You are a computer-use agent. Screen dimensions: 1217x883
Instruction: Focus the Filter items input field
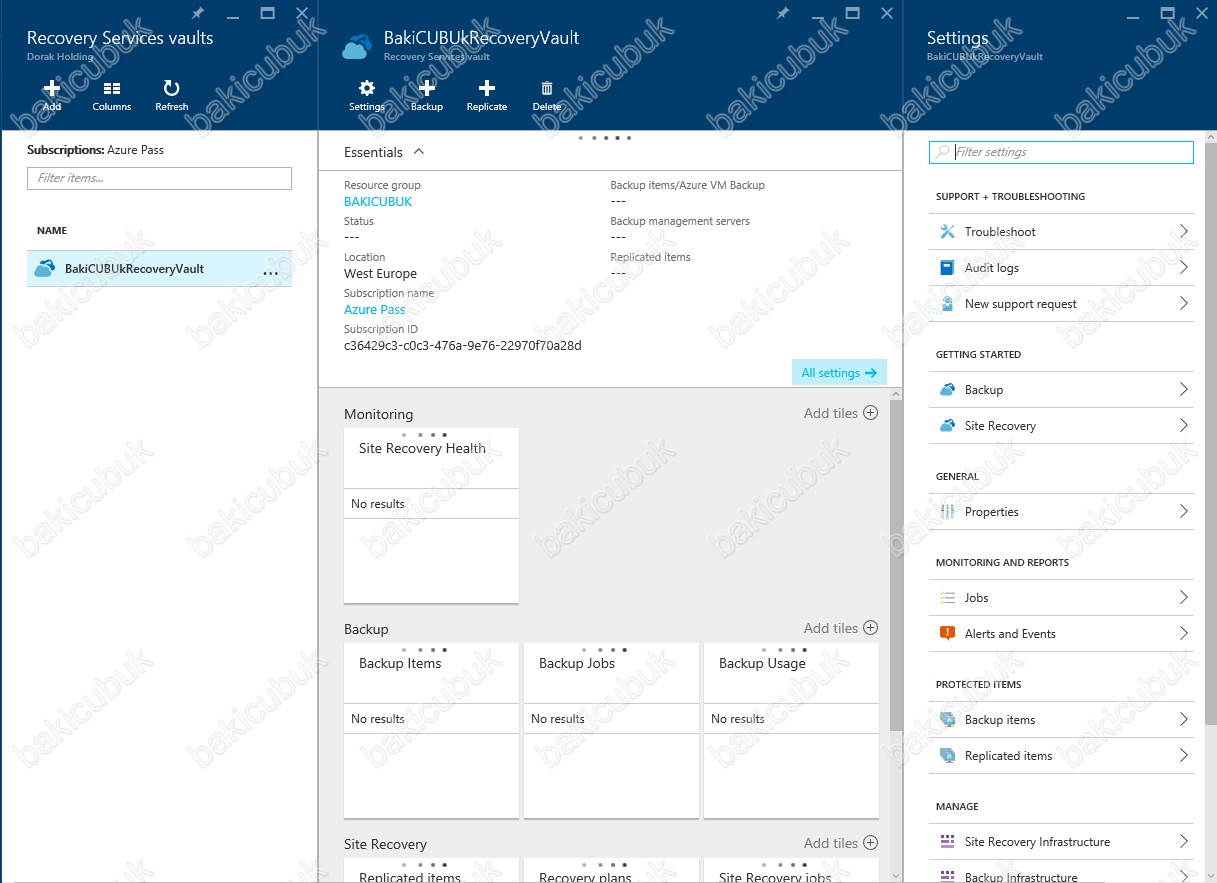tap(159, 178)
